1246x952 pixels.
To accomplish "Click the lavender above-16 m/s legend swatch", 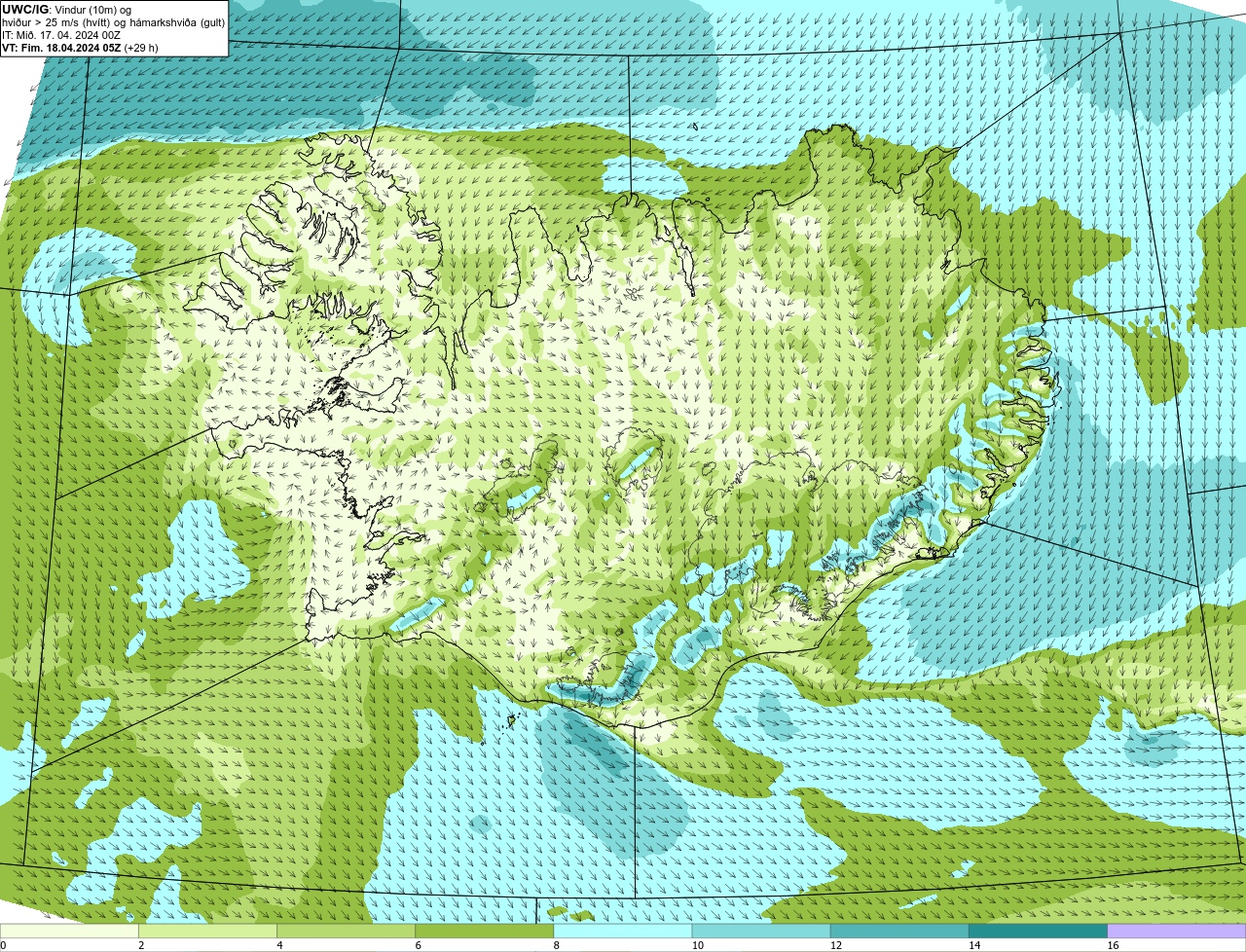I will coord(1177,931).
